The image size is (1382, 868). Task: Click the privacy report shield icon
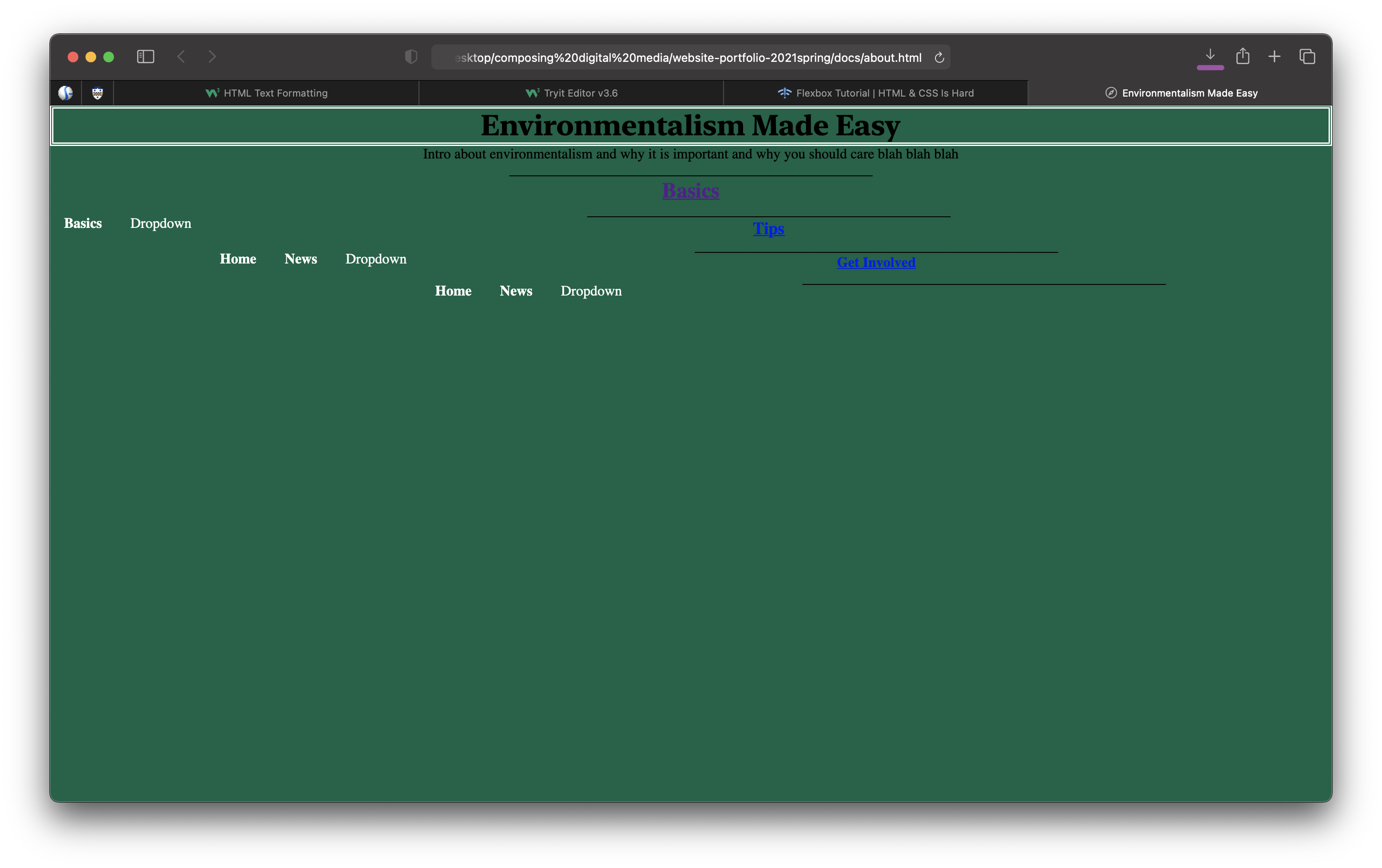pyautogui.click(x=411, y=57)
